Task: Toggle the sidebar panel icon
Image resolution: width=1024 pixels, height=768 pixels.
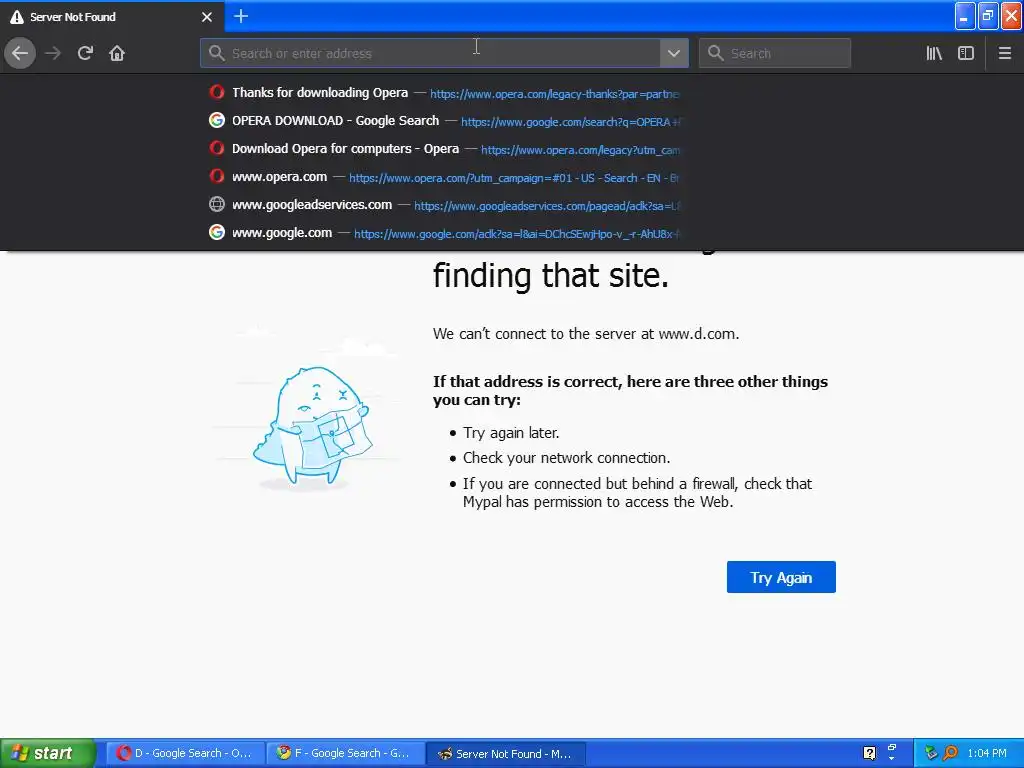Action: [x=966, y=53]
